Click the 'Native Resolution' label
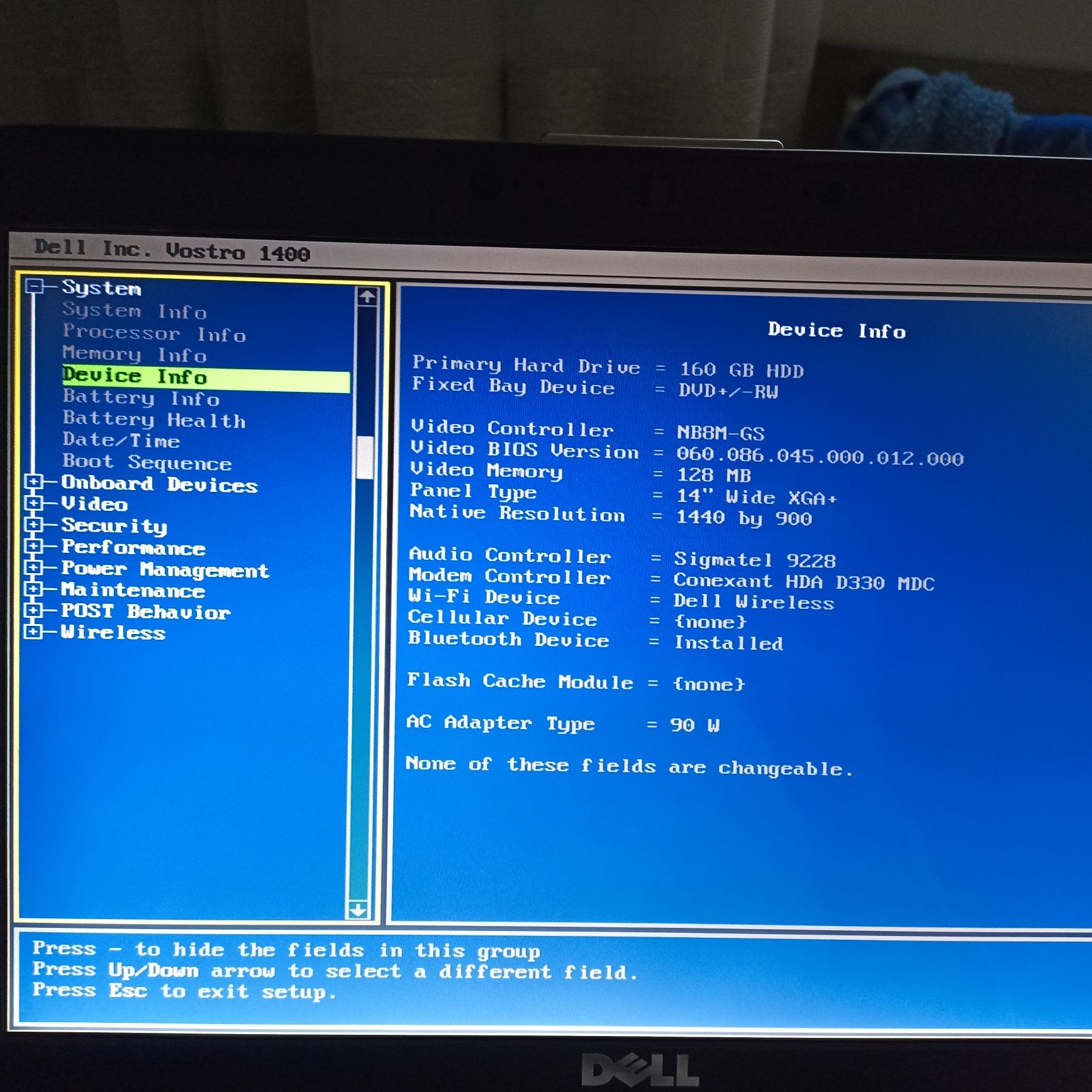Viewport: 1092px width, 1092px height. pos(518,513)
